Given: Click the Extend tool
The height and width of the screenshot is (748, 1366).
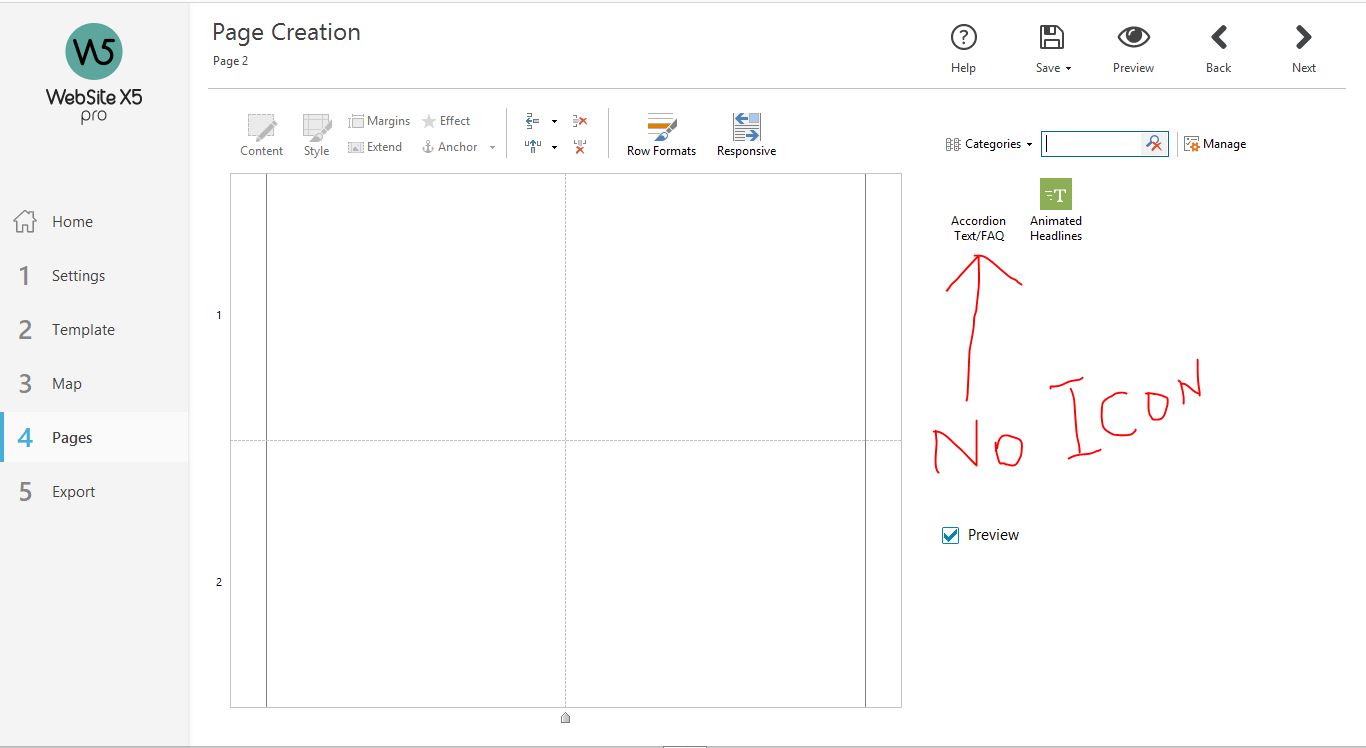Looking at the screenshot, I should (375, 147).
